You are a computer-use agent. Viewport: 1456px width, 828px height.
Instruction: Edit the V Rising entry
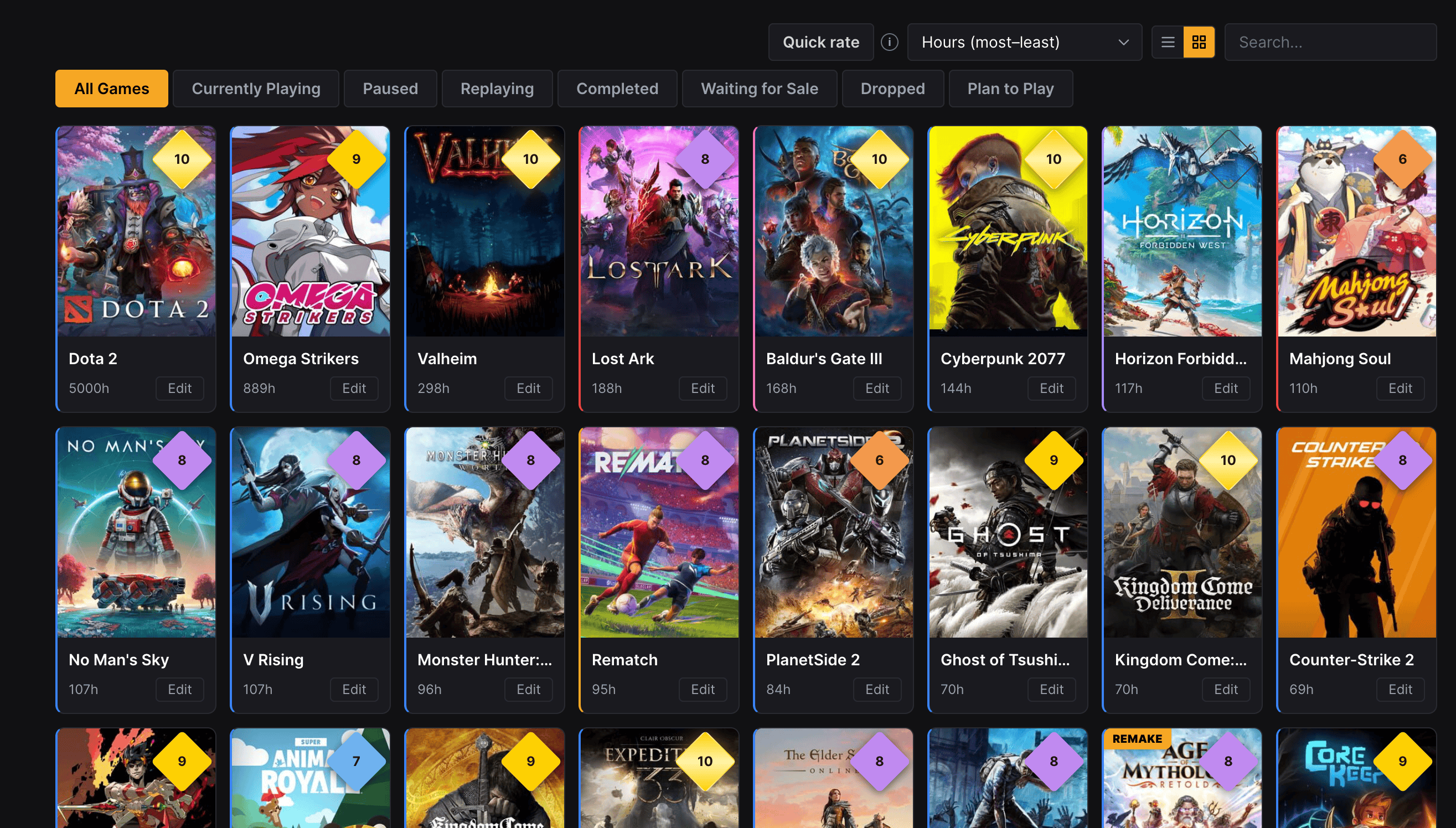(354, 689)
